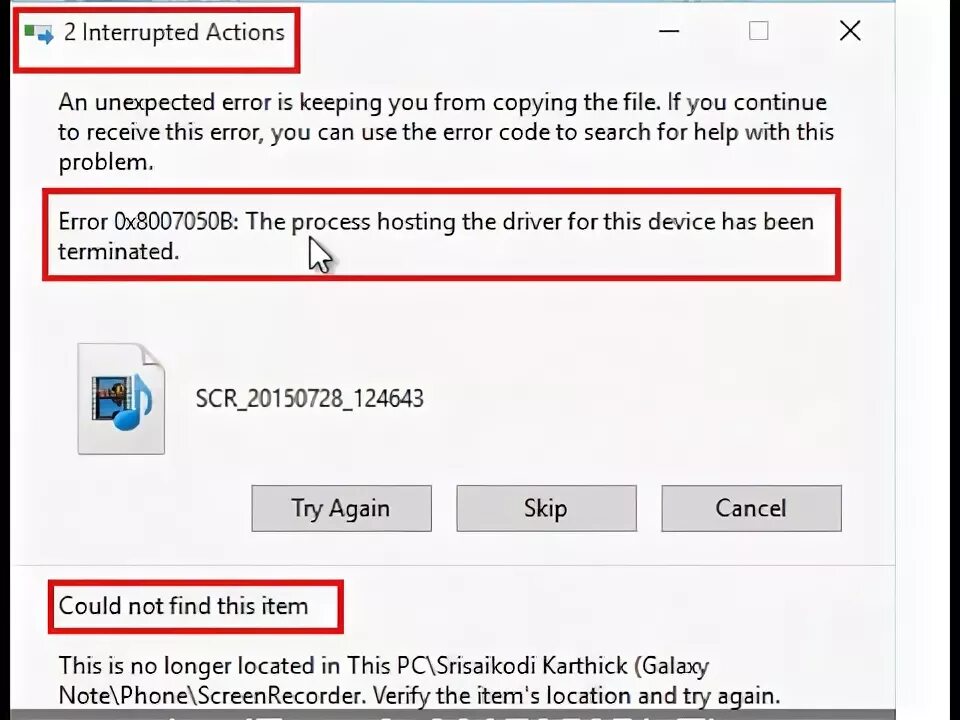Select the "Could not find this item" heading

click(183, 606)
